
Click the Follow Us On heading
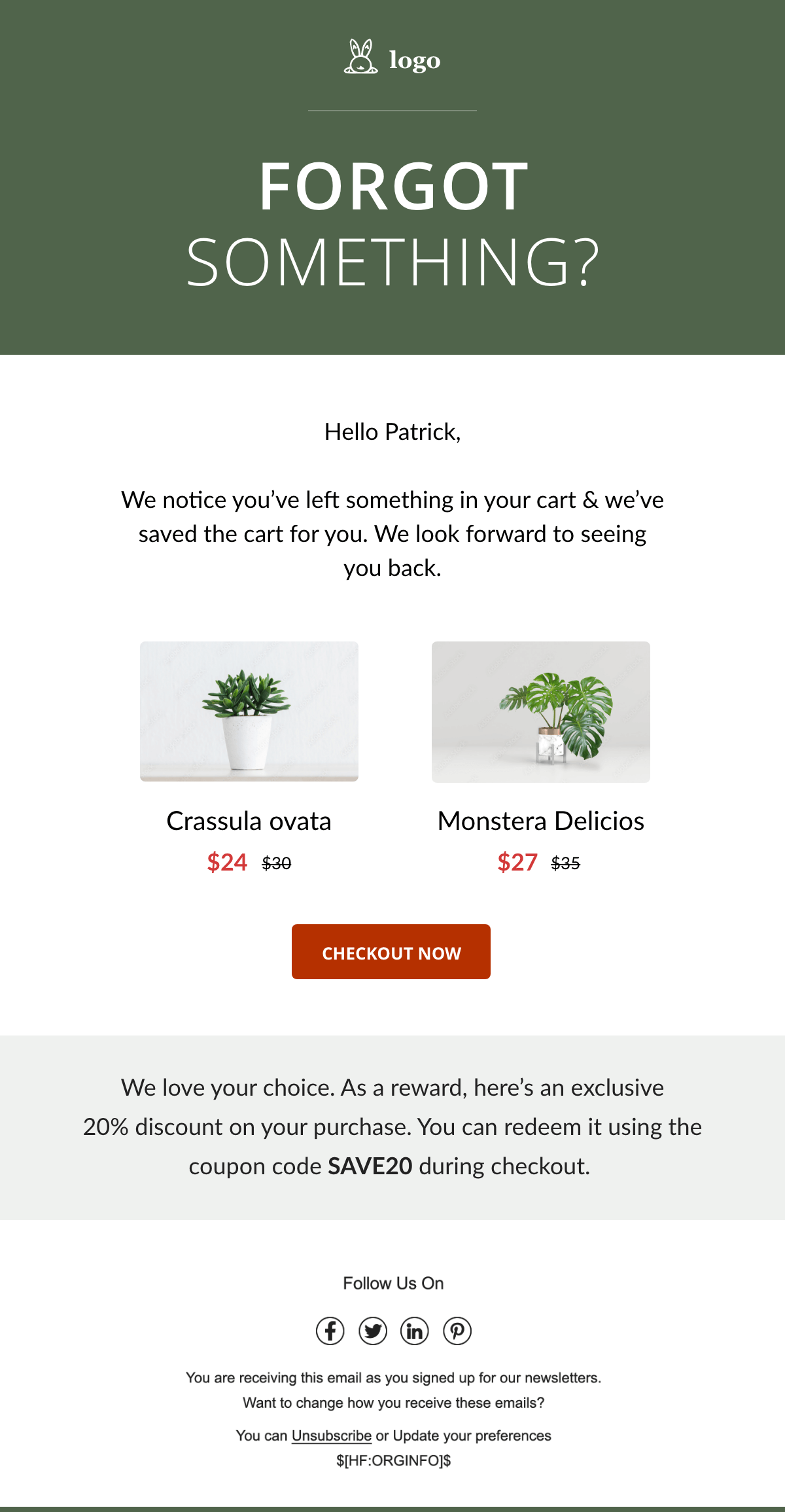[x=393, y=1283]
